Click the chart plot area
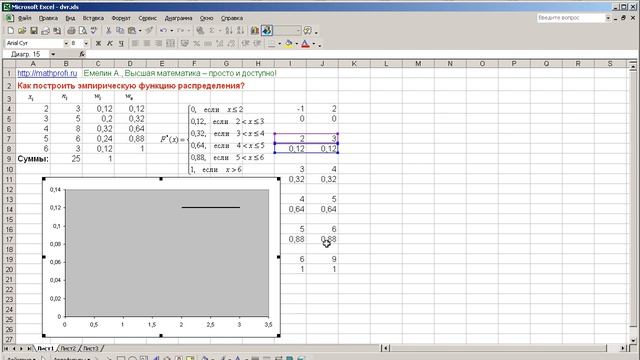Image resolution: width=640 pixels, height=360 pixels. pos(167,253)
